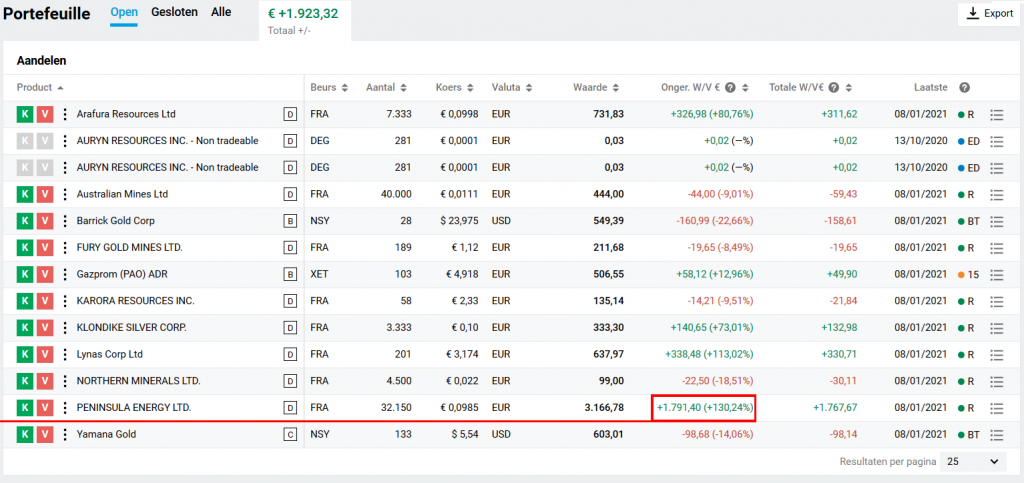Image resolution: width=1024 pixels, height=483 pixels.
Task: Open Lynas Corp Ltd product link
Action: point(110,355)
